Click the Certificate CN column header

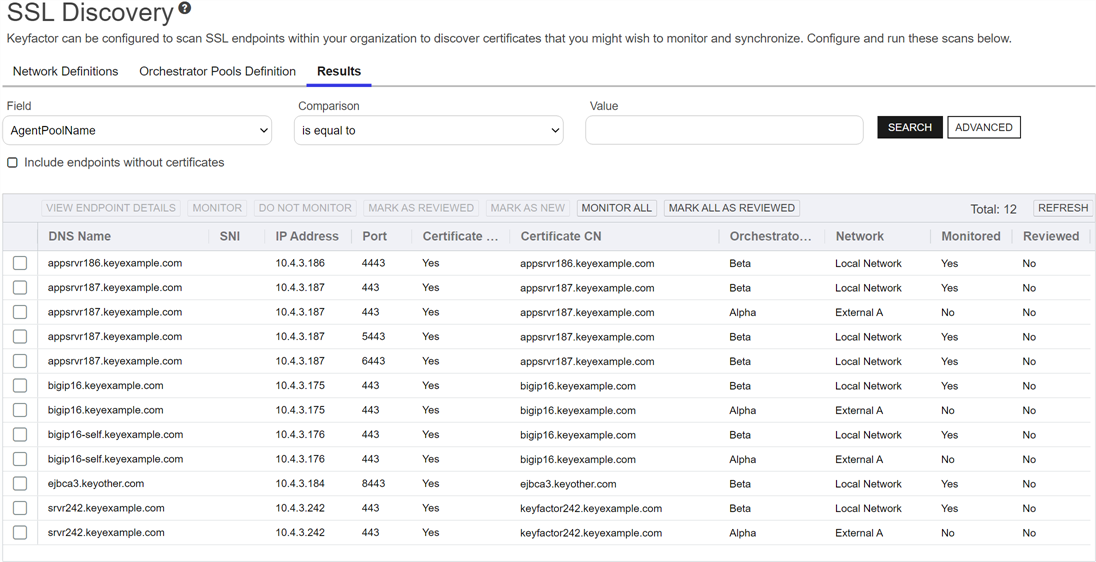(x=561, y=236)
